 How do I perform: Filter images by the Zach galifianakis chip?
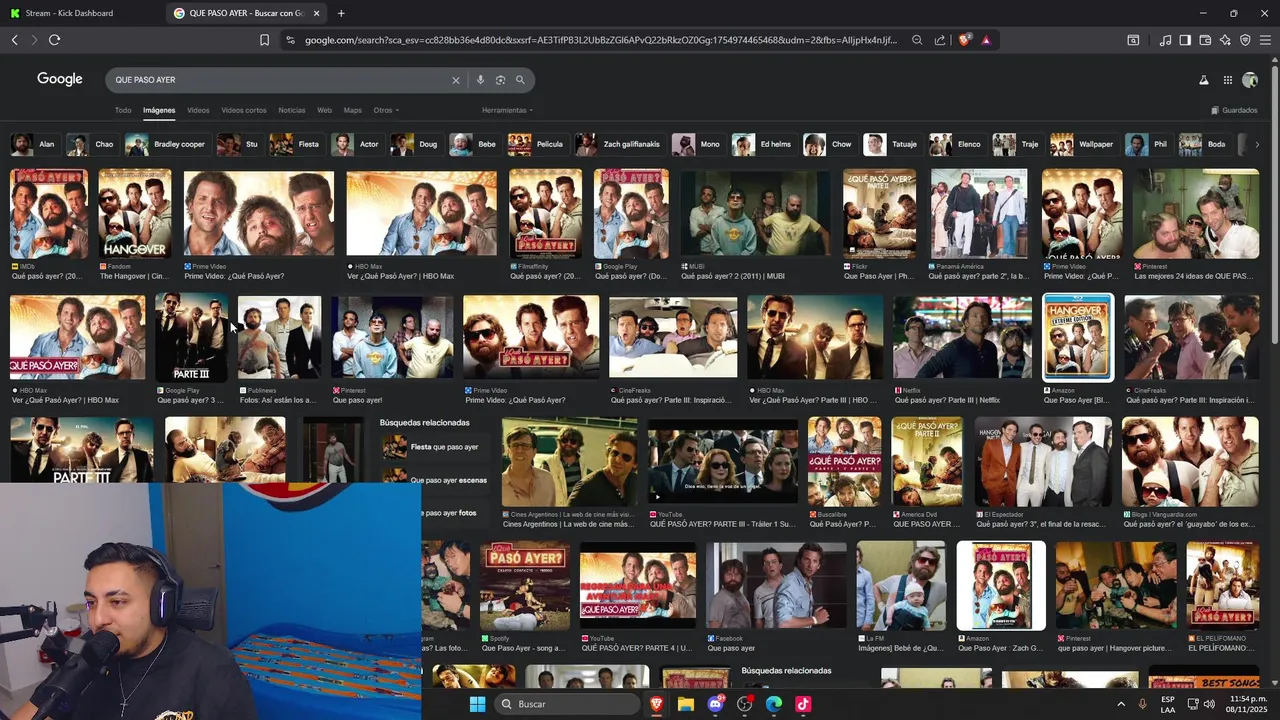point(619,144)
